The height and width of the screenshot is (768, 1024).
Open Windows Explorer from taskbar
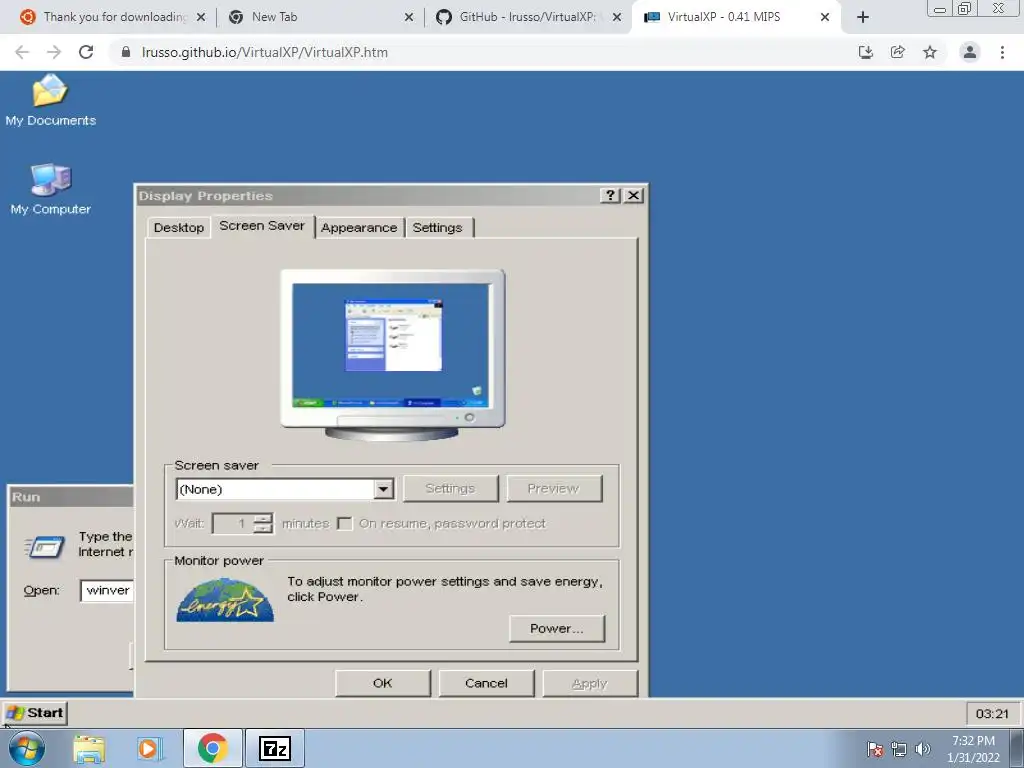click(89, 748)
